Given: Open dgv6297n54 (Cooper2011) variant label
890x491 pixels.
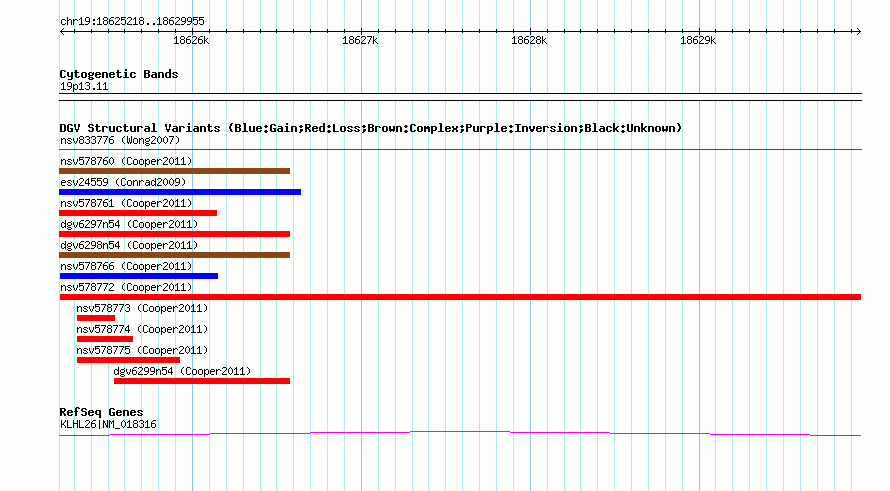Looking at the screenshot, I should pos(129,224).
